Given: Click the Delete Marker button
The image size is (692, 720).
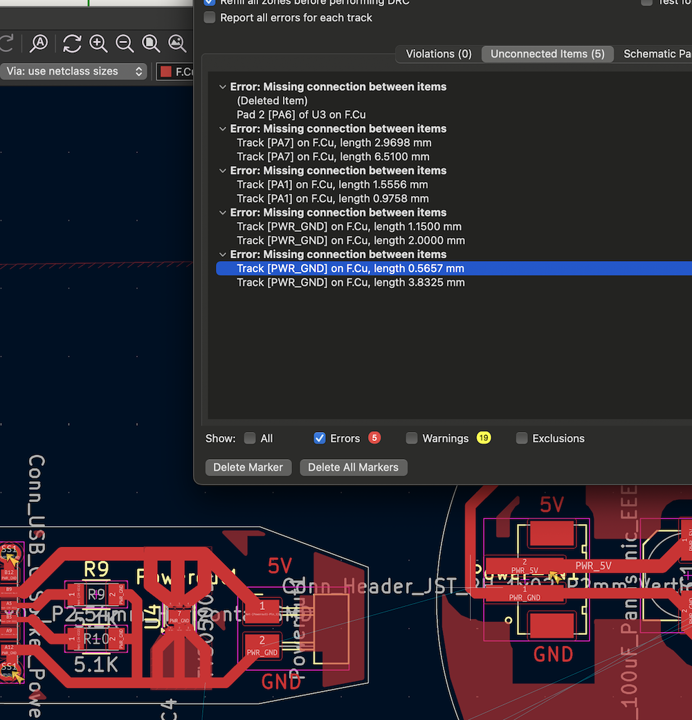Looking at the screenshot, I should click(248, 467).
